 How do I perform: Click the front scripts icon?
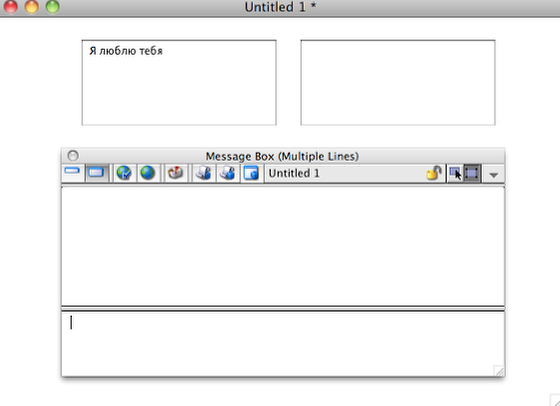[203, 173]
